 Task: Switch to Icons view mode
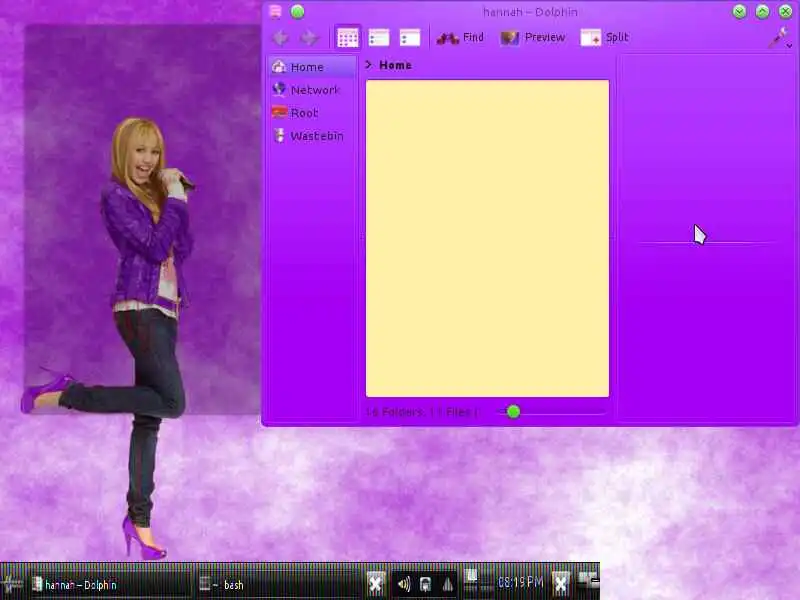tap(348, 38)
